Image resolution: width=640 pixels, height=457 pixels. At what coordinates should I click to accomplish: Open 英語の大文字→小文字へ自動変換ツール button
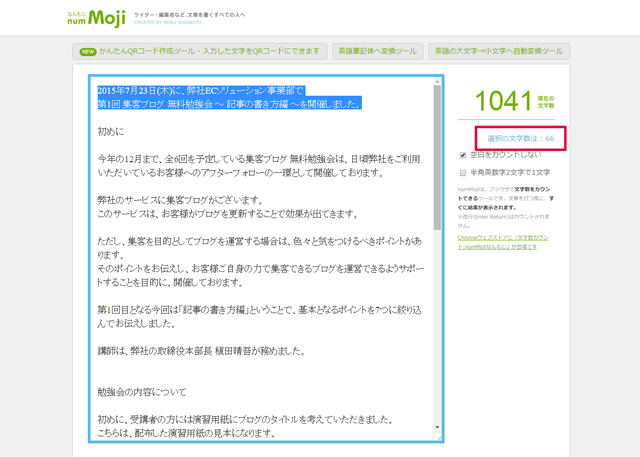(x=499, y=51)
